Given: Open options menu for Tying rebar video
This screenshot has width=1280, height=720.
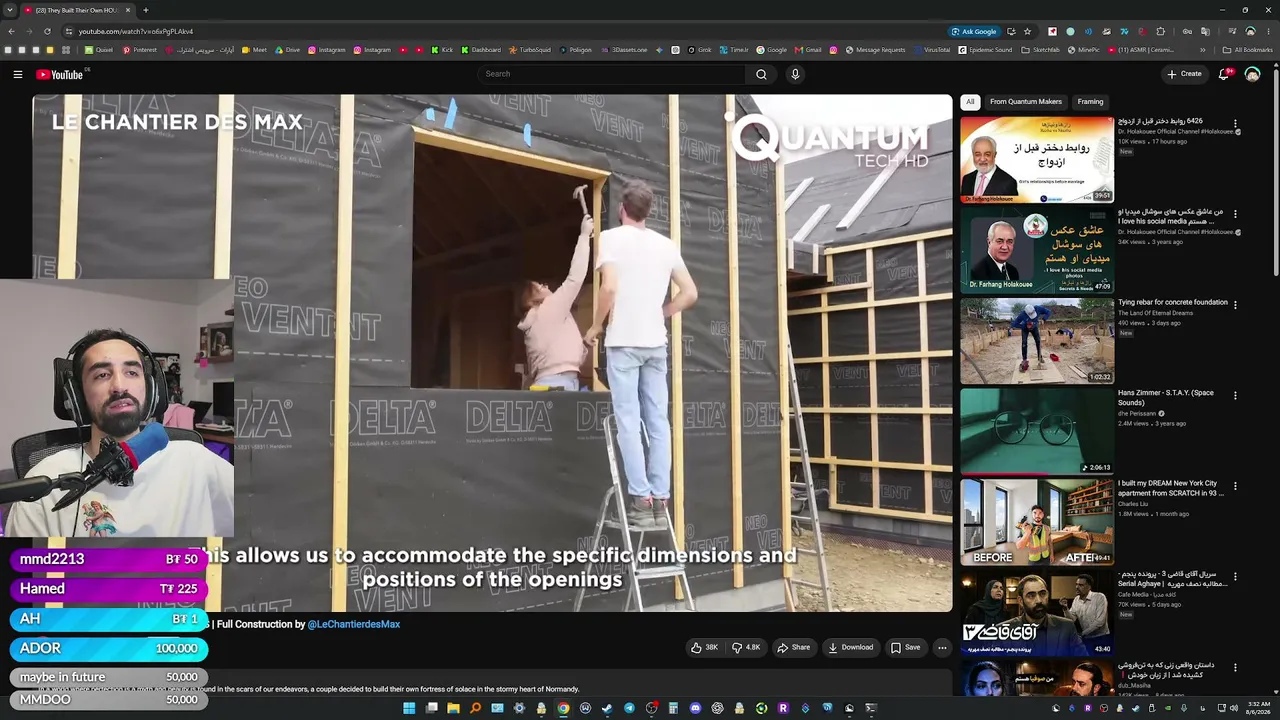Looking at the screenshot, I should pos(1235,305).
